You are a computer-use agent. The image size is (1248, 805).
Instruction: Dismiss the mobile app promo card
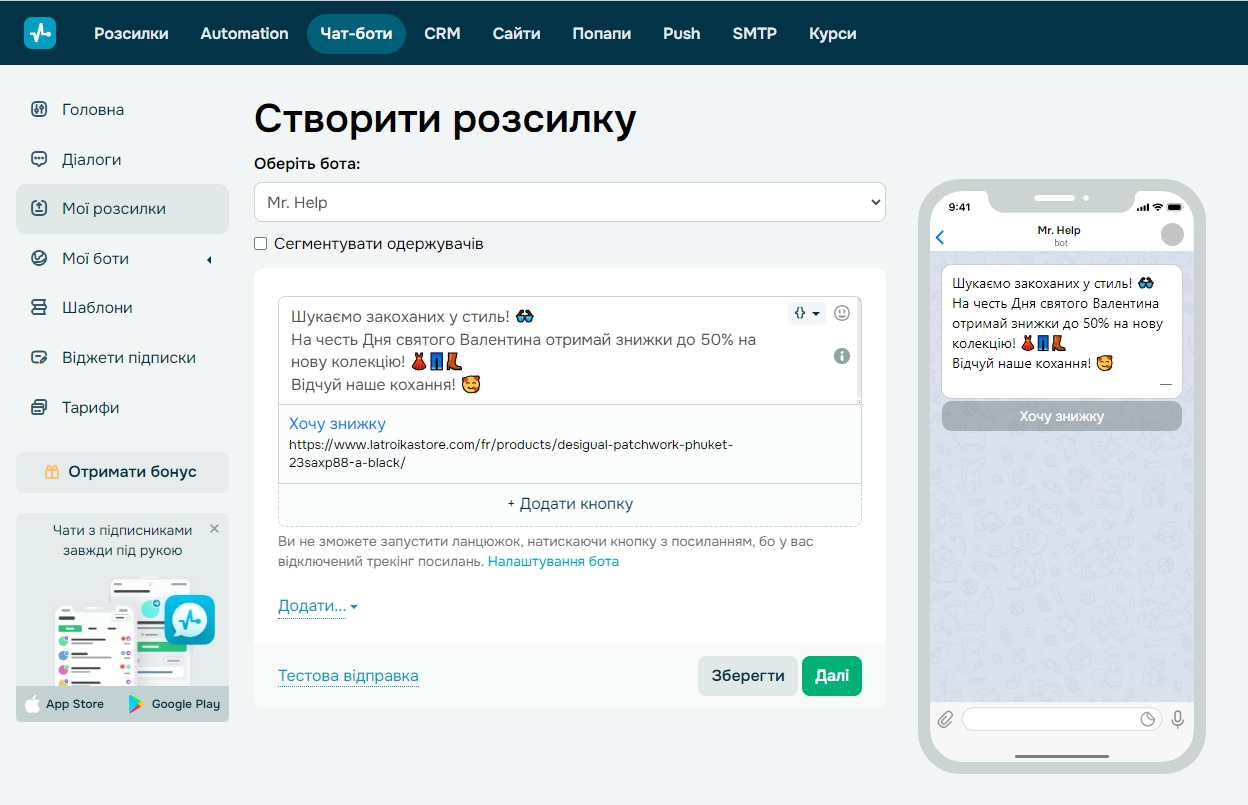(214, 528)
